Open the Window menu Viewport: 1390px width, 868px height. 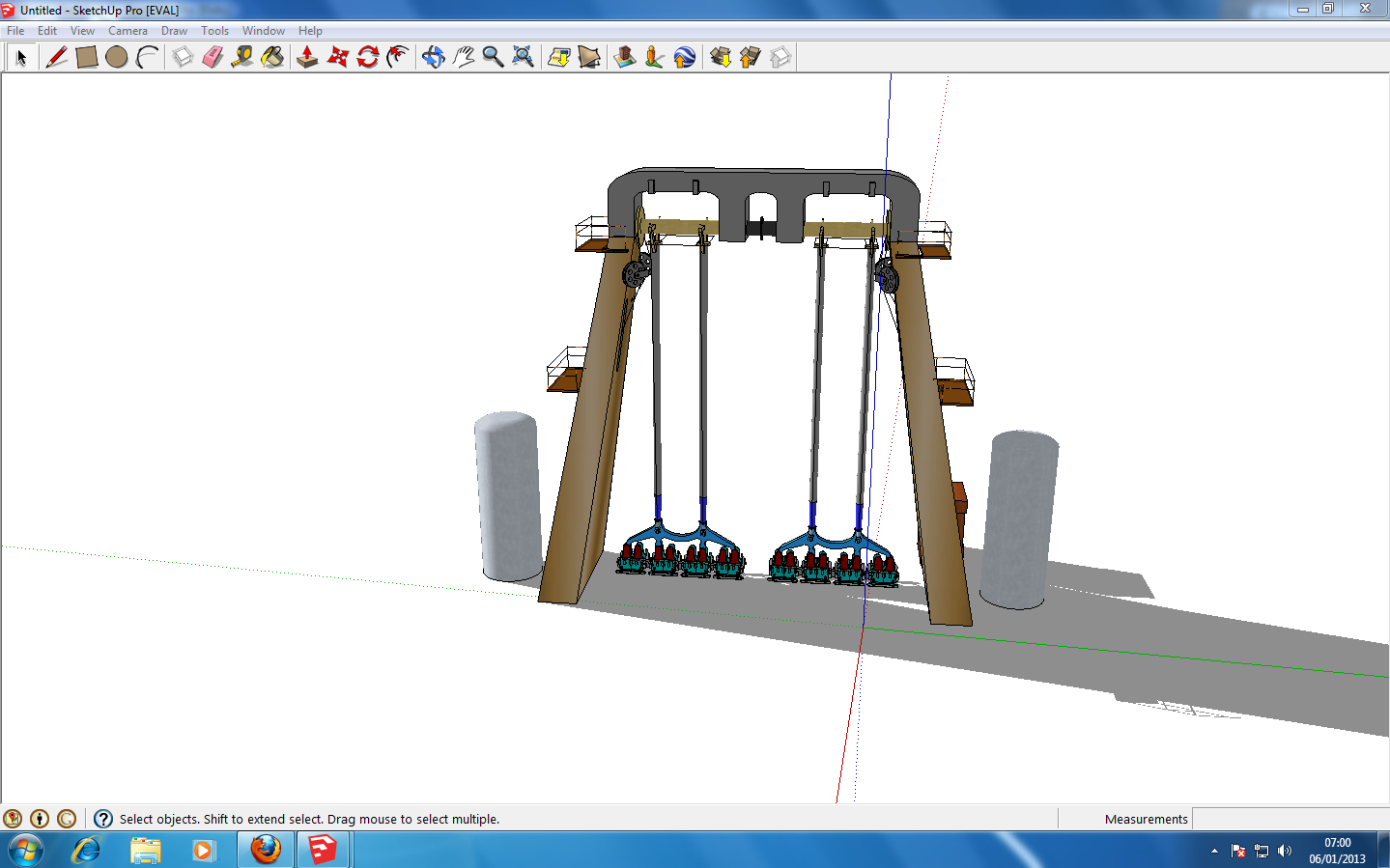point(263,31)
